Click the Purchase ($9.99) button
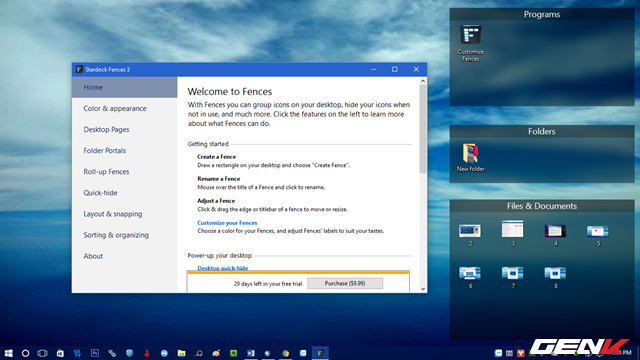The width and height of the screenshot is (640, 360). (x=345, y=283)
